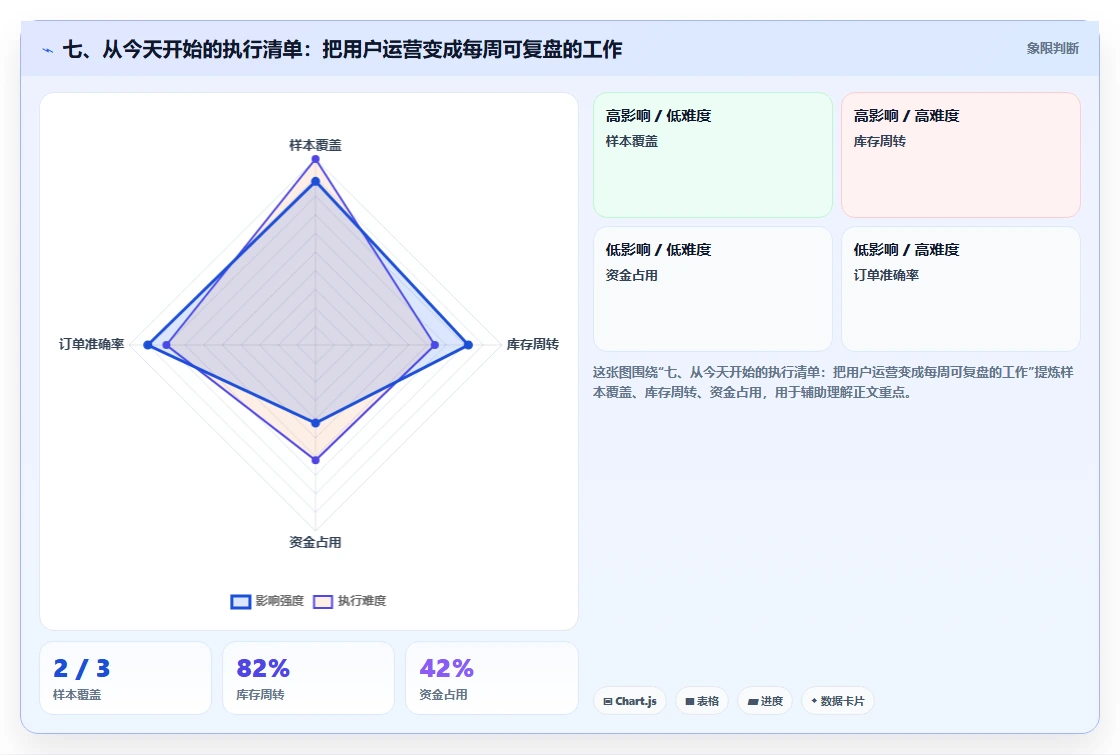Click the description paragraph starting 这张图围绕

tap(833, 382)
